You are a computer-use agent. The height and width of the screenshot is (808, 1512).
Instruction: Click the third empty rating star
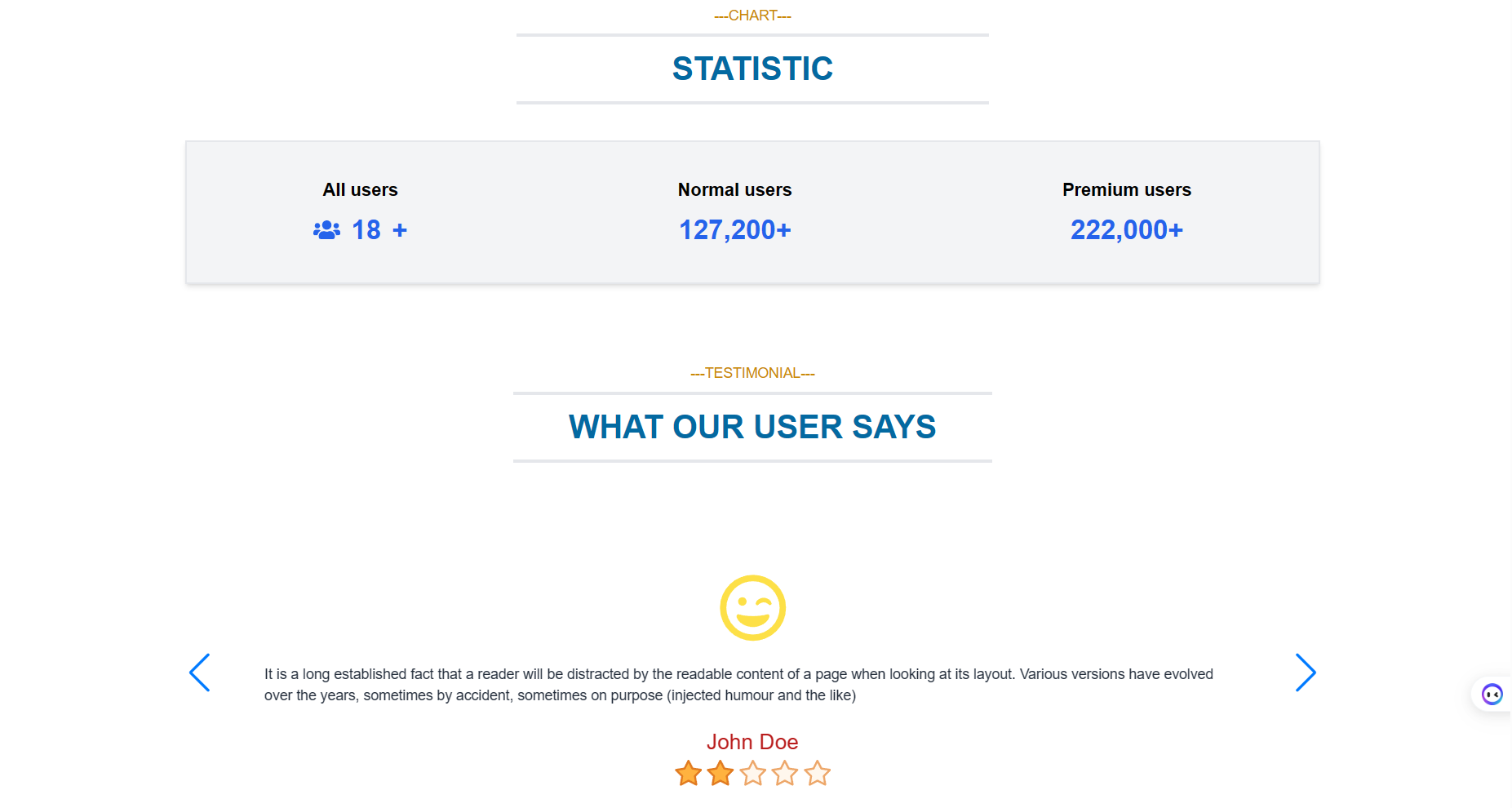pos(753,773)
